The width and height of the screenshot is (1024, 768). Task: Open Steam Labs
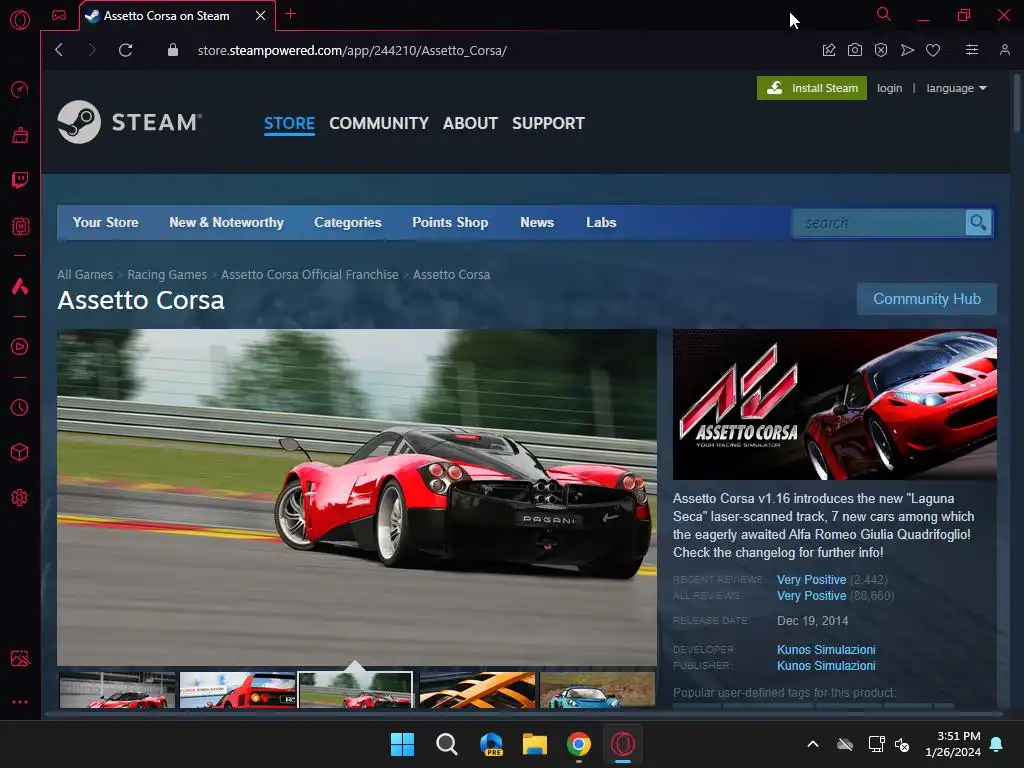pyautogui.click(x=601, y=223)
